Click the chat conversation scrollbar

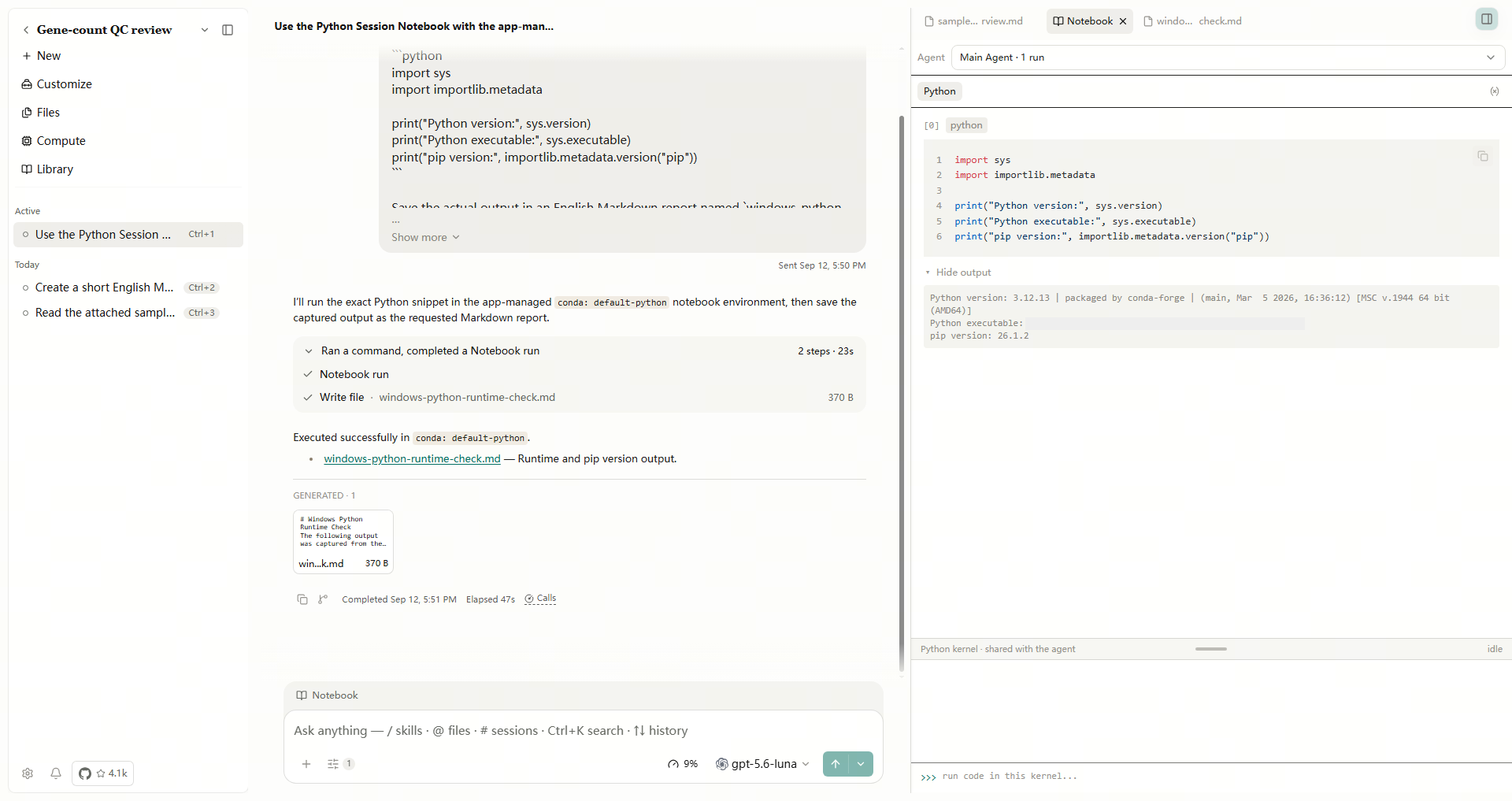902,394
